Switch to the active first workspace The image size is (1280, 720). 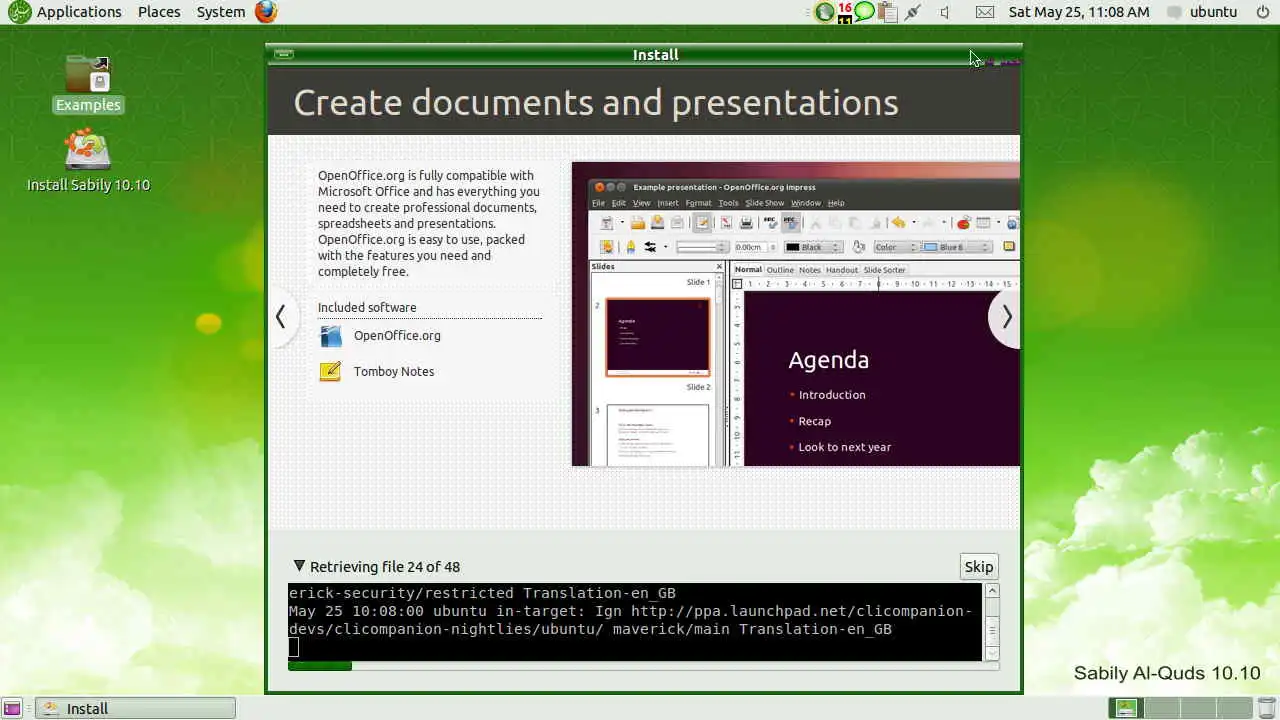point(1127,708)
